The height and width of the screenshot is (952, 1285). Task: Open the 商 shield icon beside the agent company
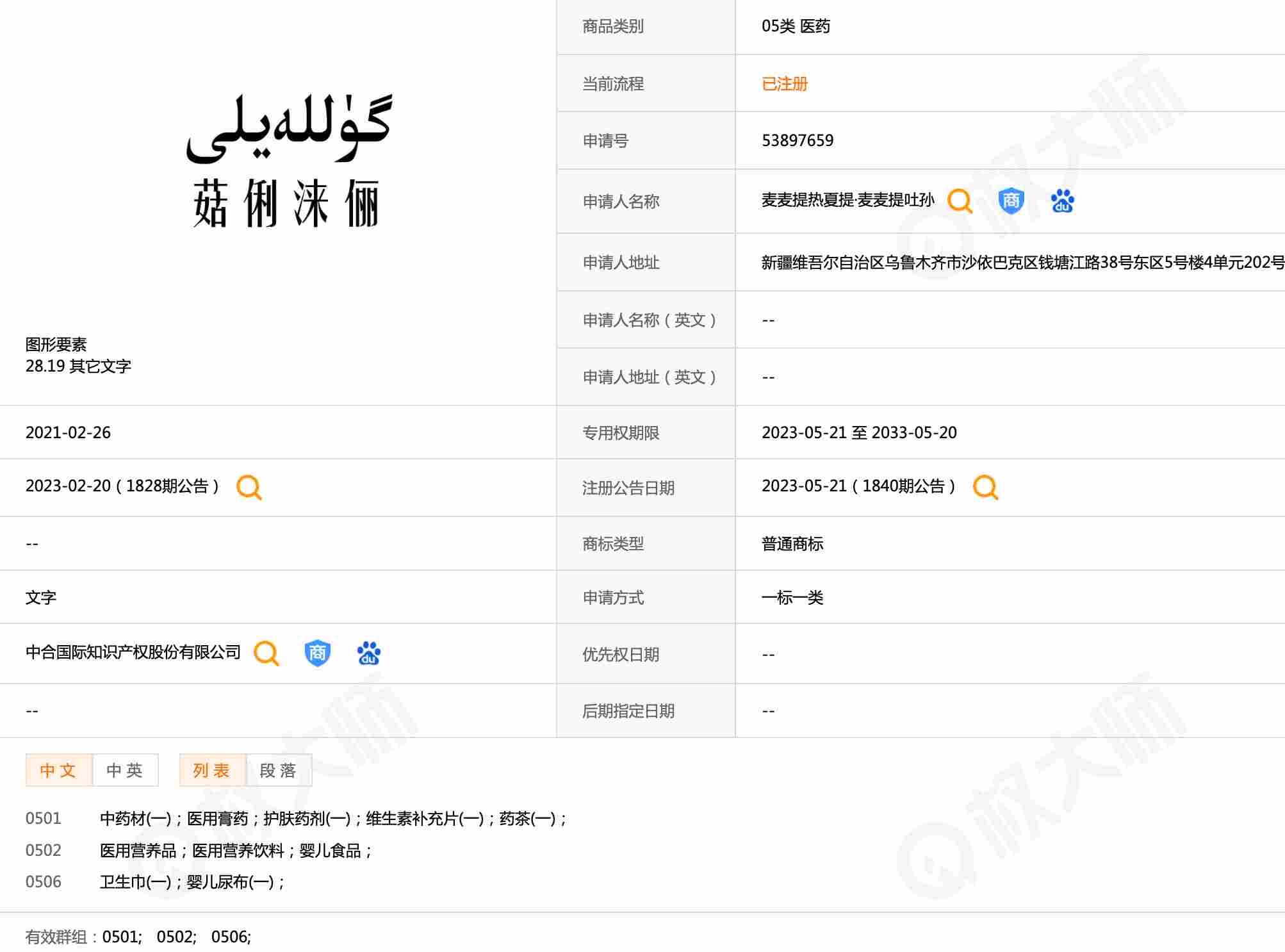coord(317,653)
